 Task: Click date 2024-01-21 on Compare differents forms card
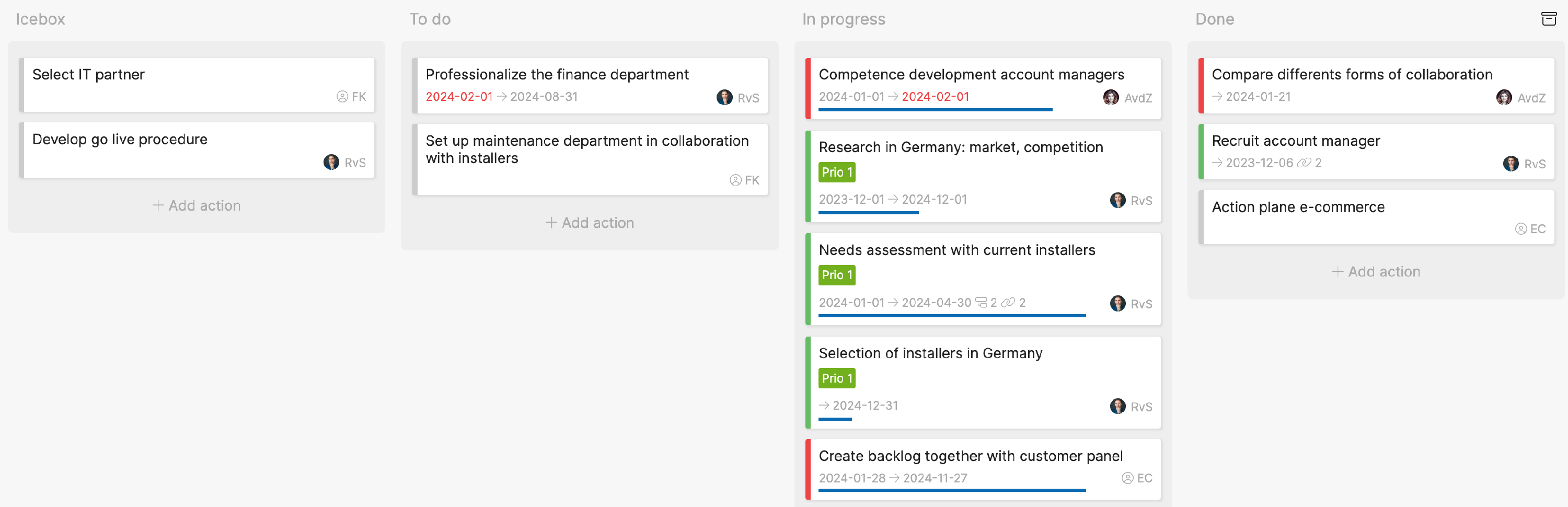point(1258,96)
